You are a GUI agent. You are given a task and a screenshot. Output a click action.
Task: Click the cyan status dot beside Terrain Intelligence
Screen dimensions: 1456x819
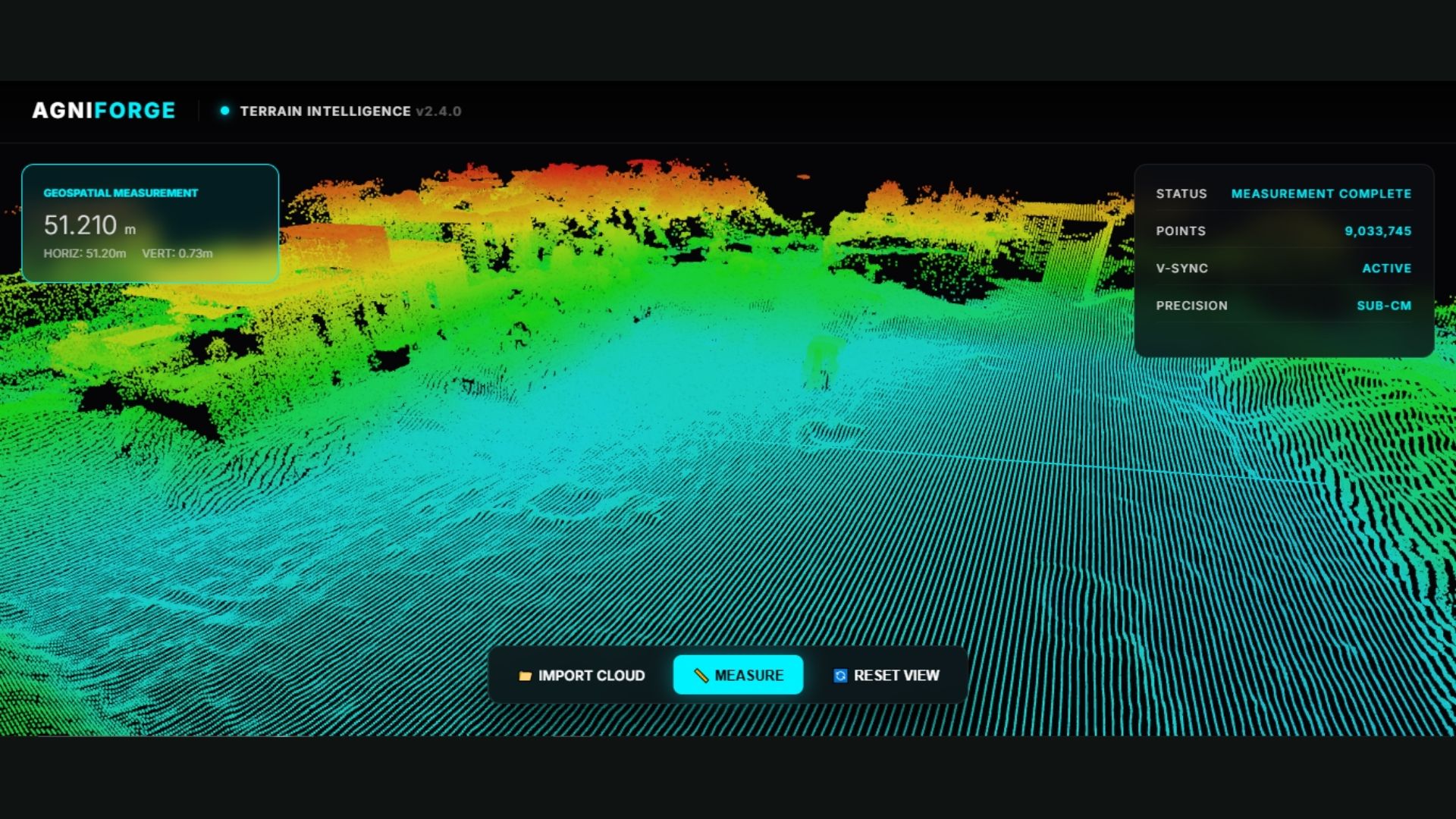tap(225, 110)
